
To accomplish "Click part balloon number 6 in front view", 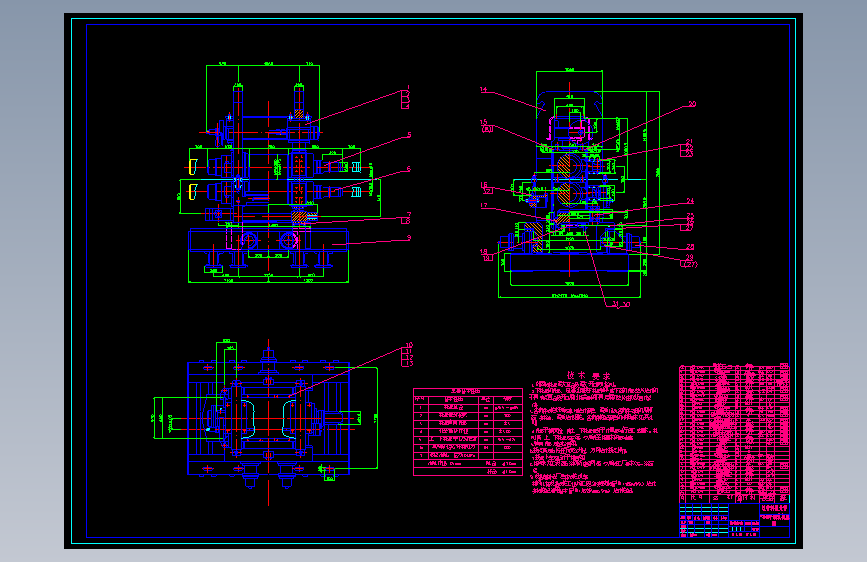I will coord(409,169).
